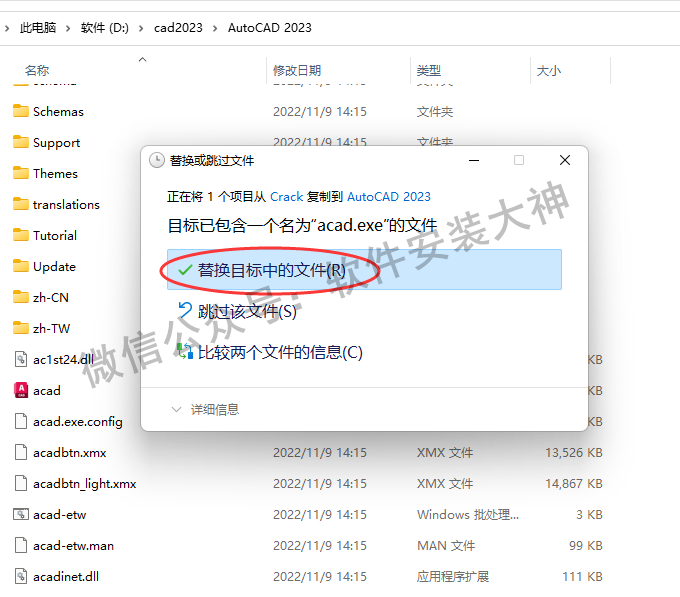Screen dimensions: 680x597
Task: Click the Schemas folder icon
Action: click(x=20, y=111)
